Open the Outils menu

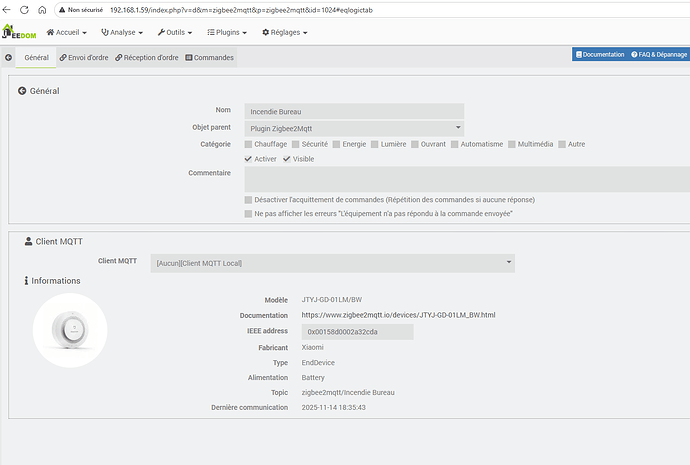click(175, 32)
